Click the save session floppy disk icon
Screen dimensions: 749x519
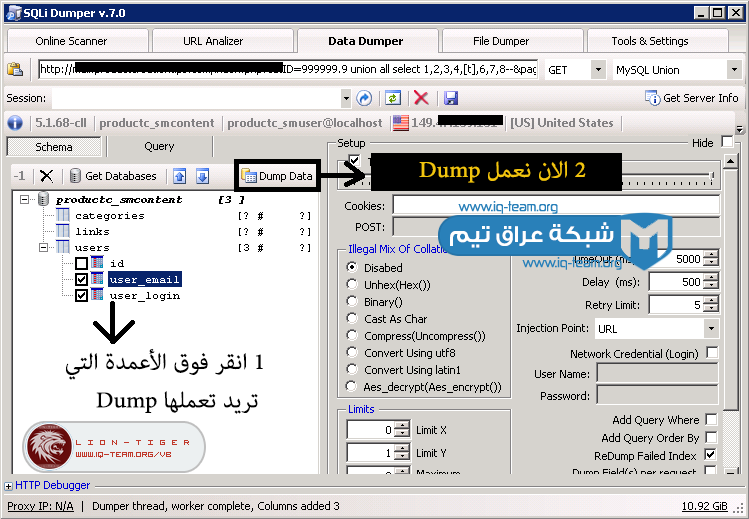450,98
